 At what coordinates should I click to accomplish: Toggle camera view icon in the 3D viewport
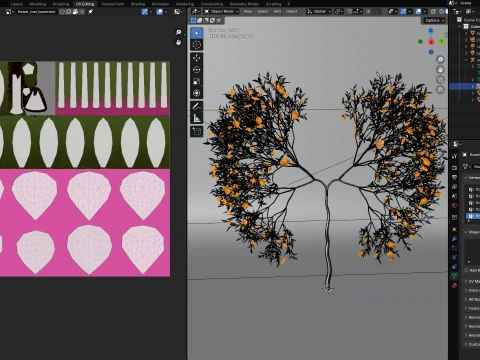click(x=440, y=80)
